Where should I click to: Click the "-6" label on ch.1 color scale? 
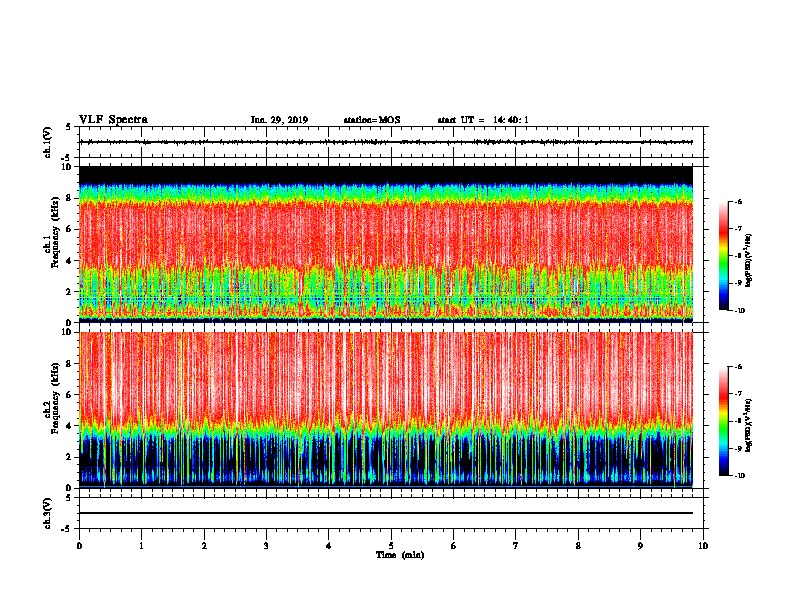coord(738,201)
